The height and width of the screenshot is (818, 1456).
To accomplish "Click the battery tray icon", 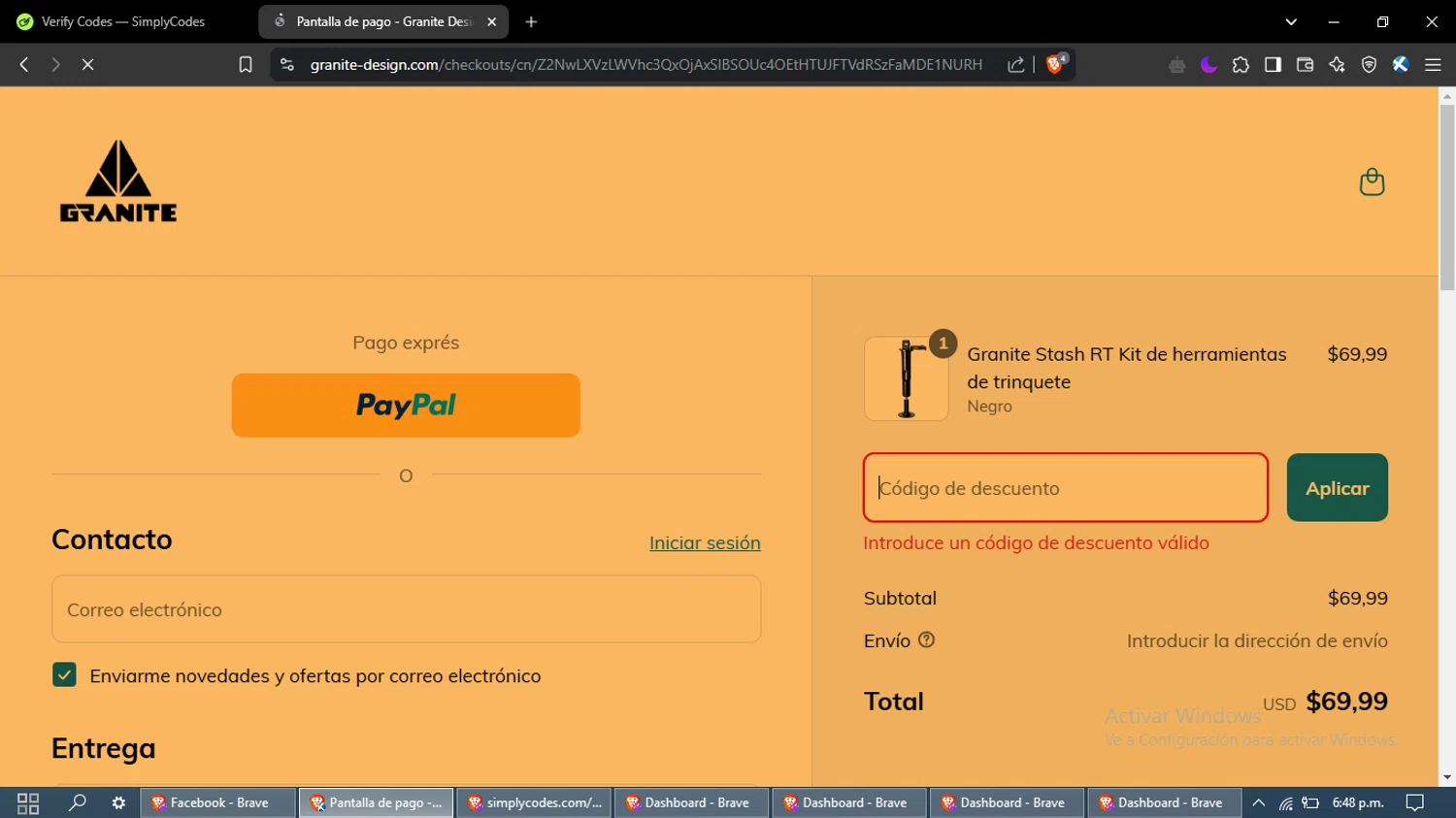I will click(x=1310, y=802).
